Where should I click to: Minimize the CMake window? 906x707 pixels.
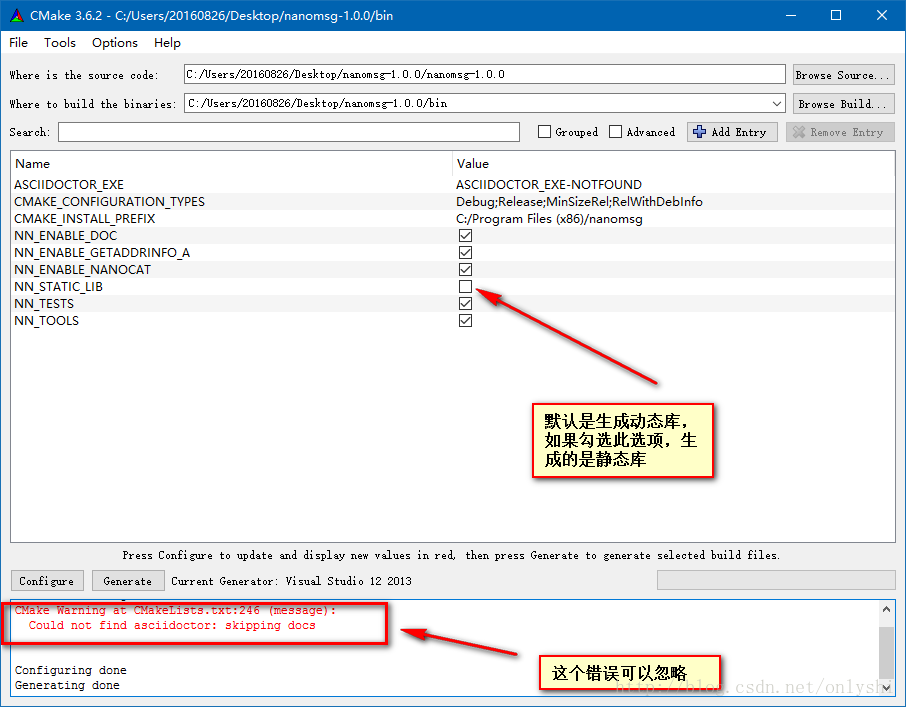(x=791, y=16)
